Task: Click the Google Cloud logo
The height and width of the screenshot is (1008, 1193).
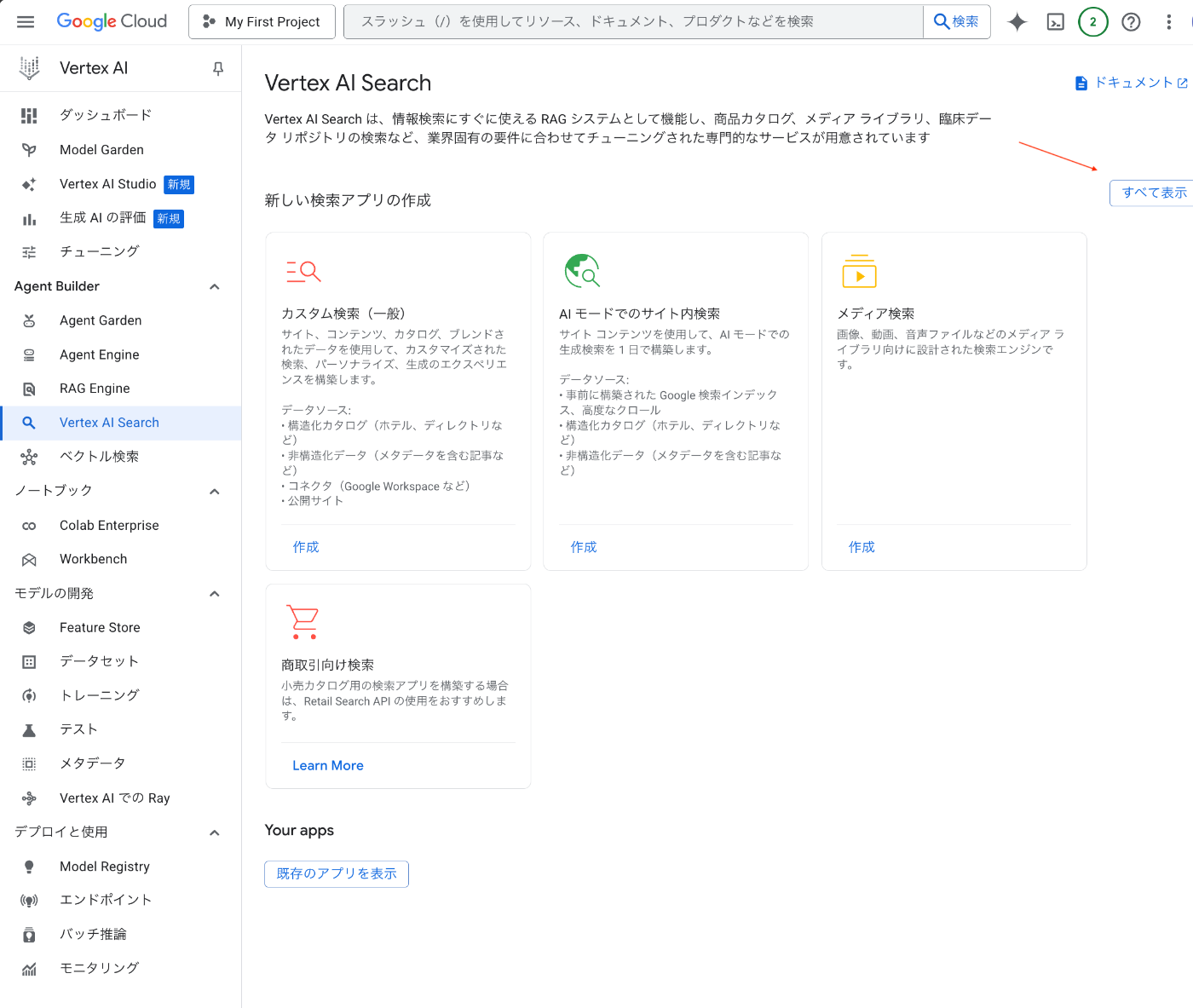Action: (x=112, y=21)
